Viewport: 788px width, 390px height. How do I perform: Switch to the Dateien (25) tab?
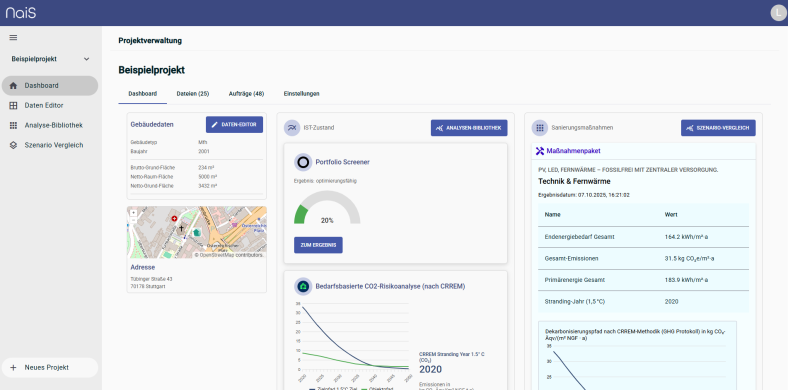[192, 94]
